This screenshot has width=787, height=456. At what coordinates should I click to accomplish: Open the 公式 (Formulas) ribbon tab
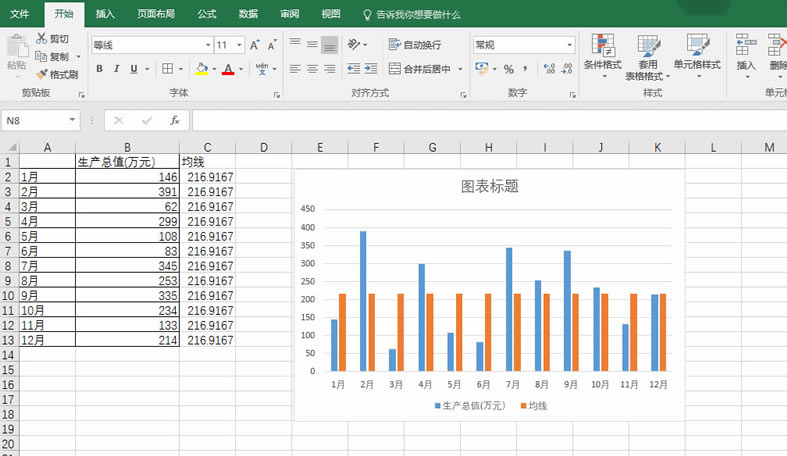click(206, 15)
